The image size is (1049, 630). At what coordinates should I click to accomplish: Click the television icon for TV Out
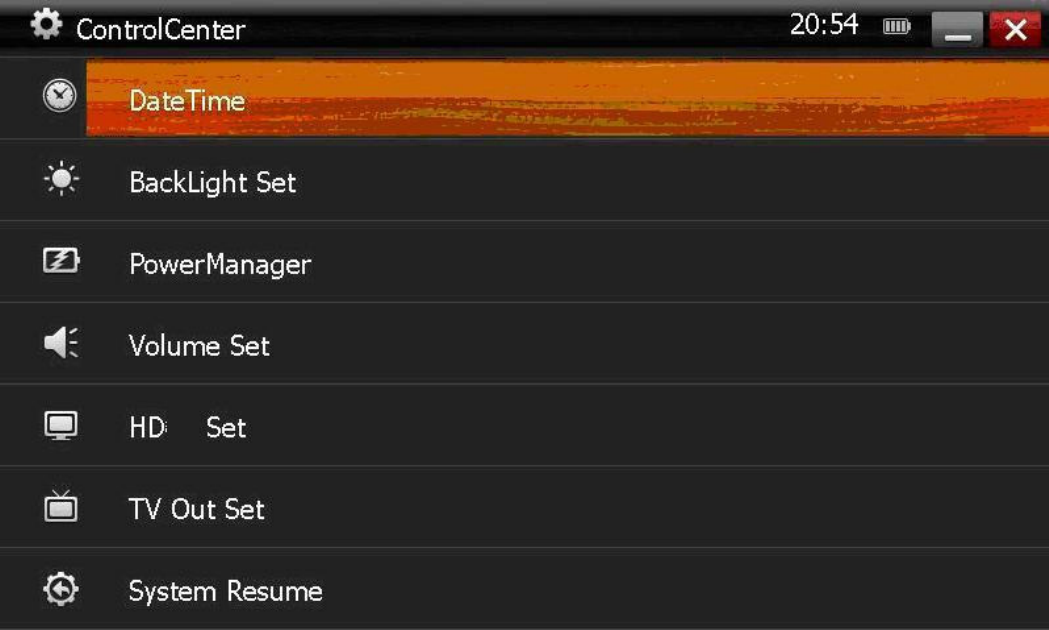point(61,507)
